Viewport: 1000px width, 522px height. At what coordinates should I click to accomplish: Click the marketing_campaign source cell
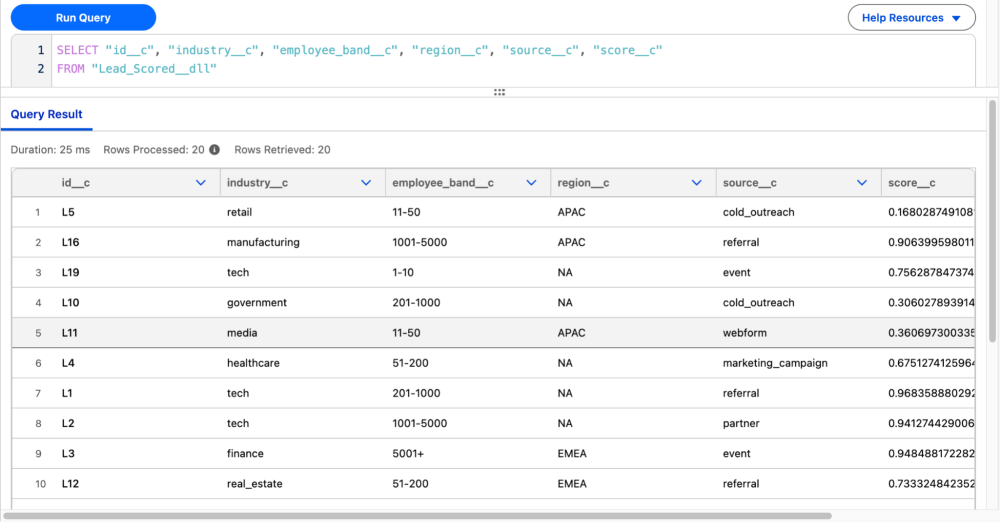(x=798, y=363)
